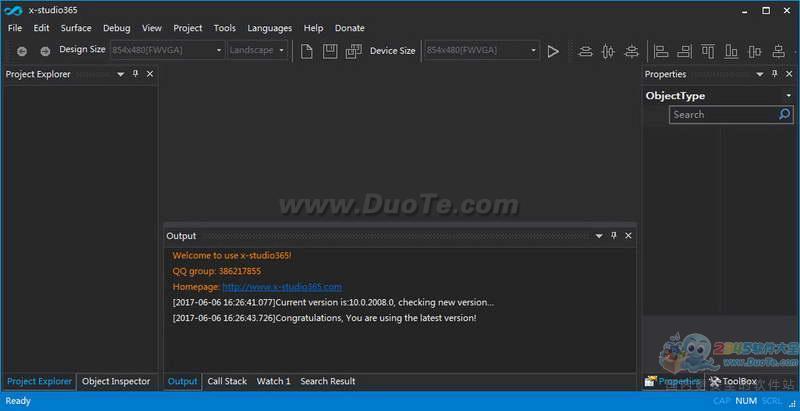The width and height of the screenshot is (800, 411).
Task: Click the 'QQ group: 386217855' line
Action: (217, 271)
